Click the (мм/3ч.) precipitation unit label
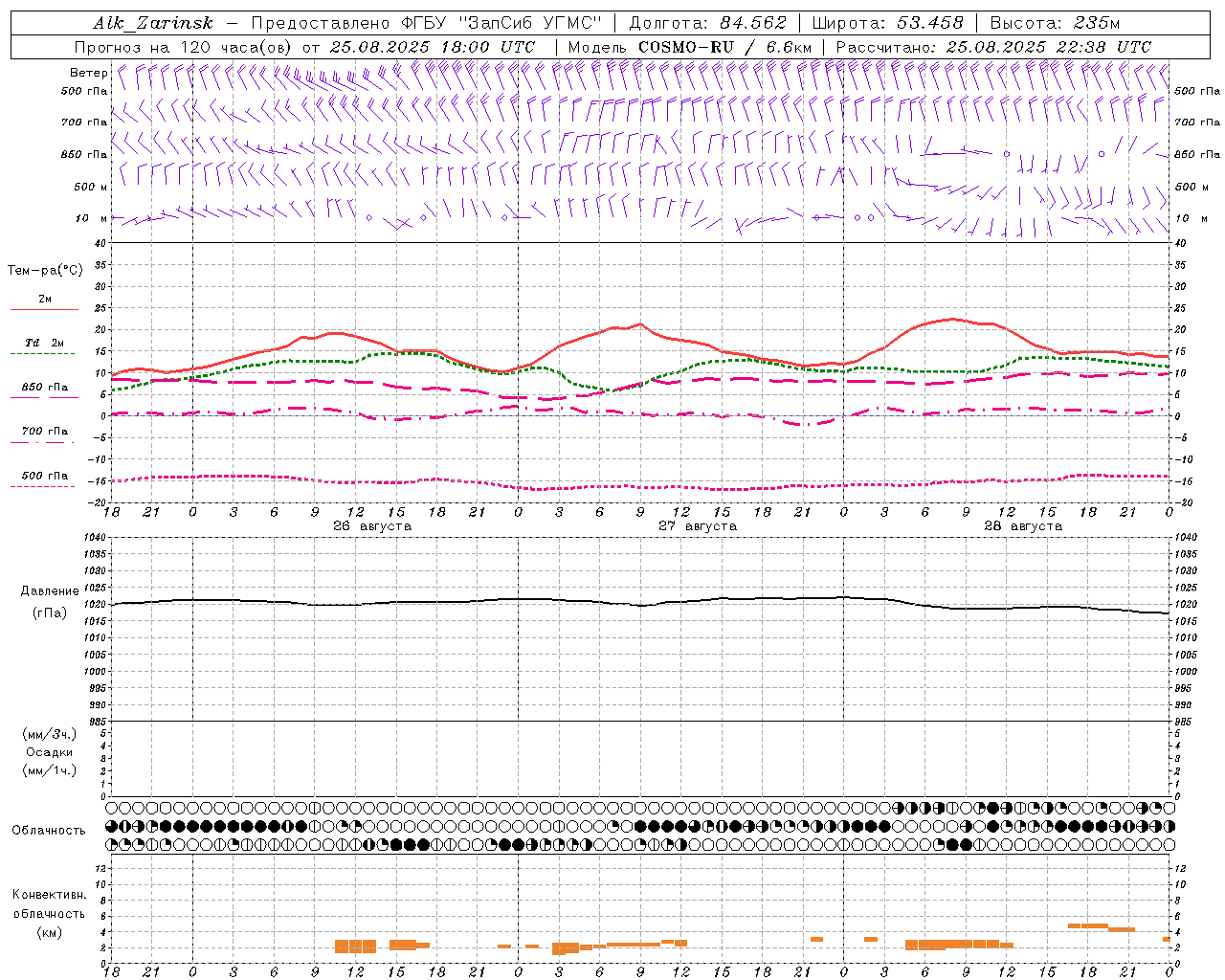The image size is (1225, 980). [x=49, y=734]
